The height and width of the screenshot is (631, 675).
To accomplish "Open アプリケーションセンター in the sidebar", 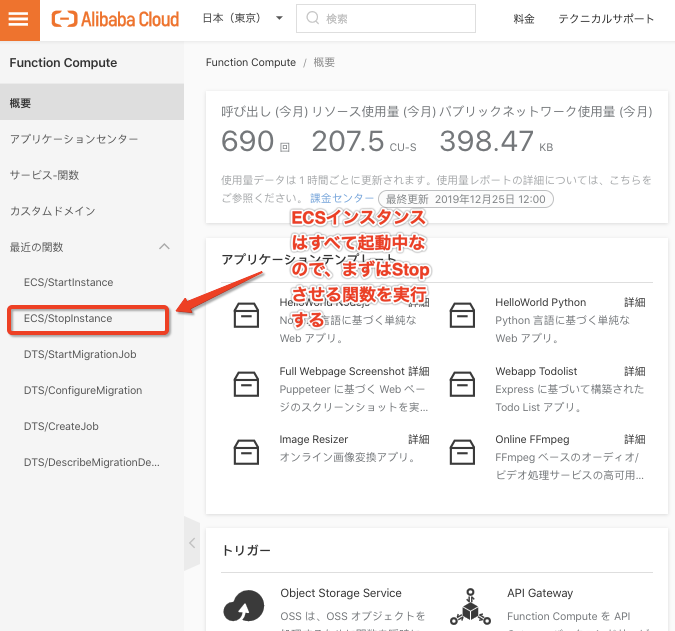I will tap(74, 139).
